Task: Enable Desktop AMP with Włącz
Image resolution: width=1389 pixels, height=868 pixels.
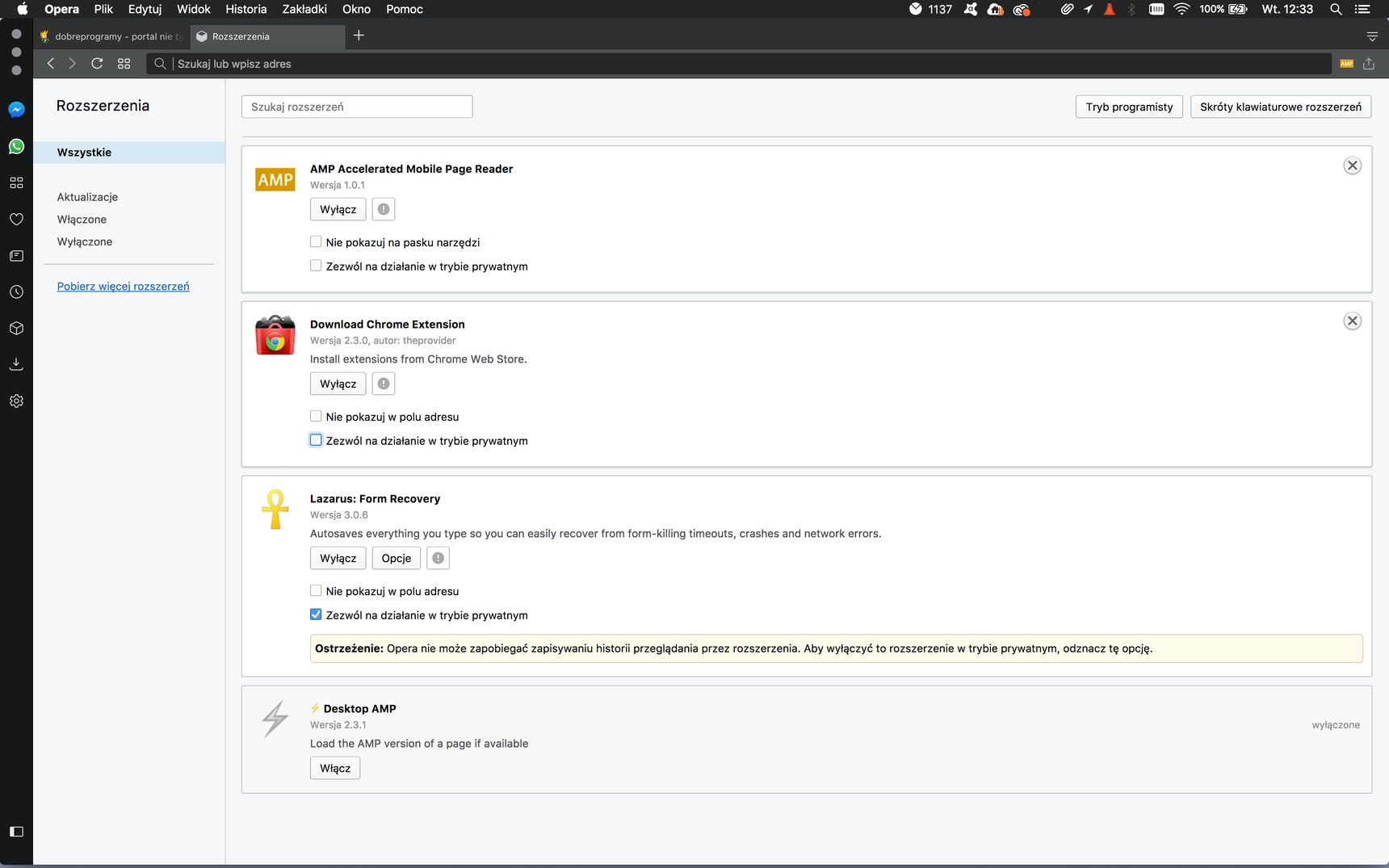Action: tap(335, 768)
